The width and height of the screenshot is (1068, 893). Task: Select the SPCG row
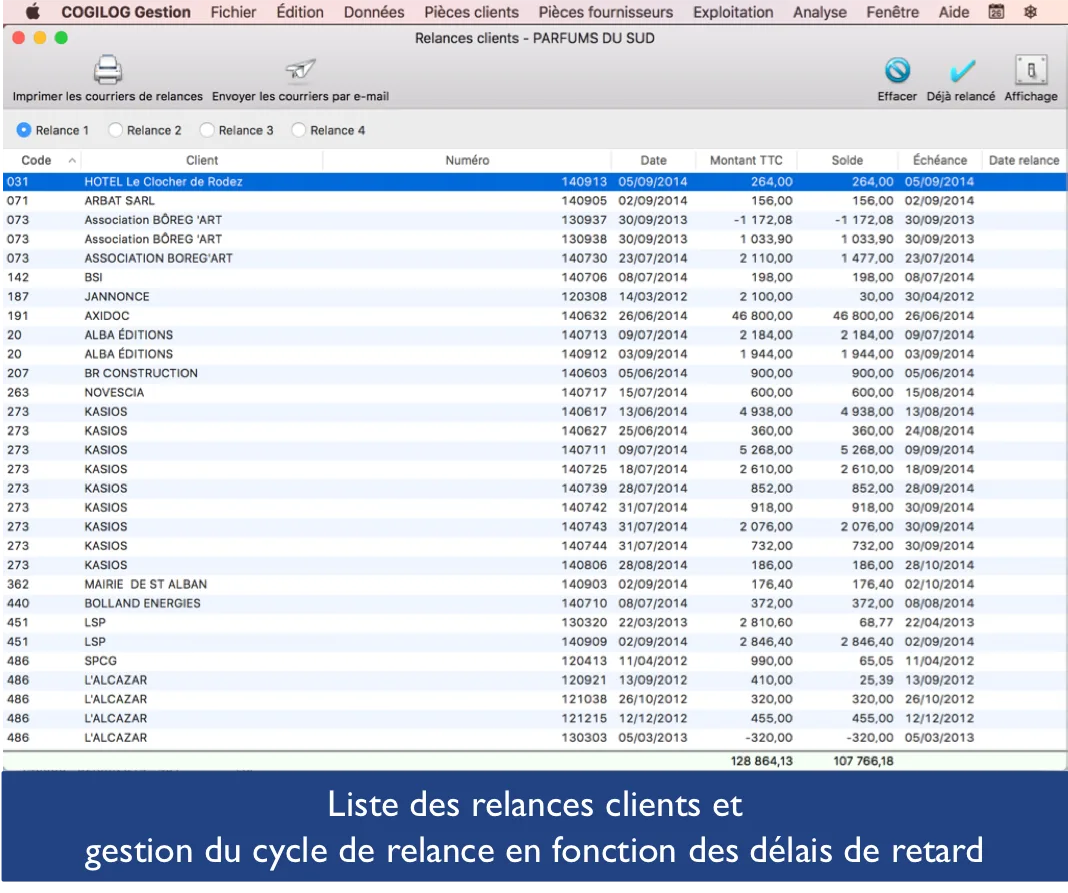click(x=534, y=661)
